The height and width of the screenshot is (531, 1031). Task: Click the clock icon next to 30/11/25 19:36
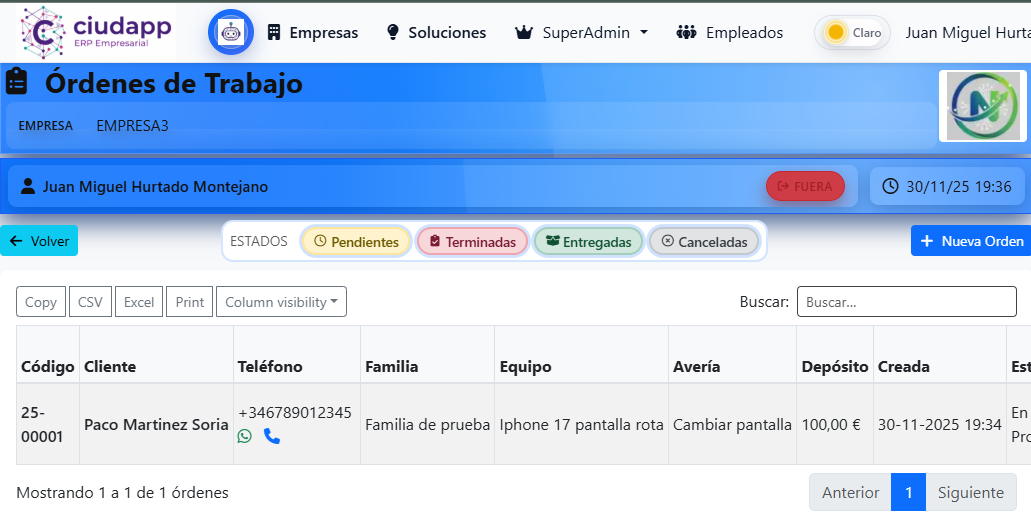click(x=890, y=186)
